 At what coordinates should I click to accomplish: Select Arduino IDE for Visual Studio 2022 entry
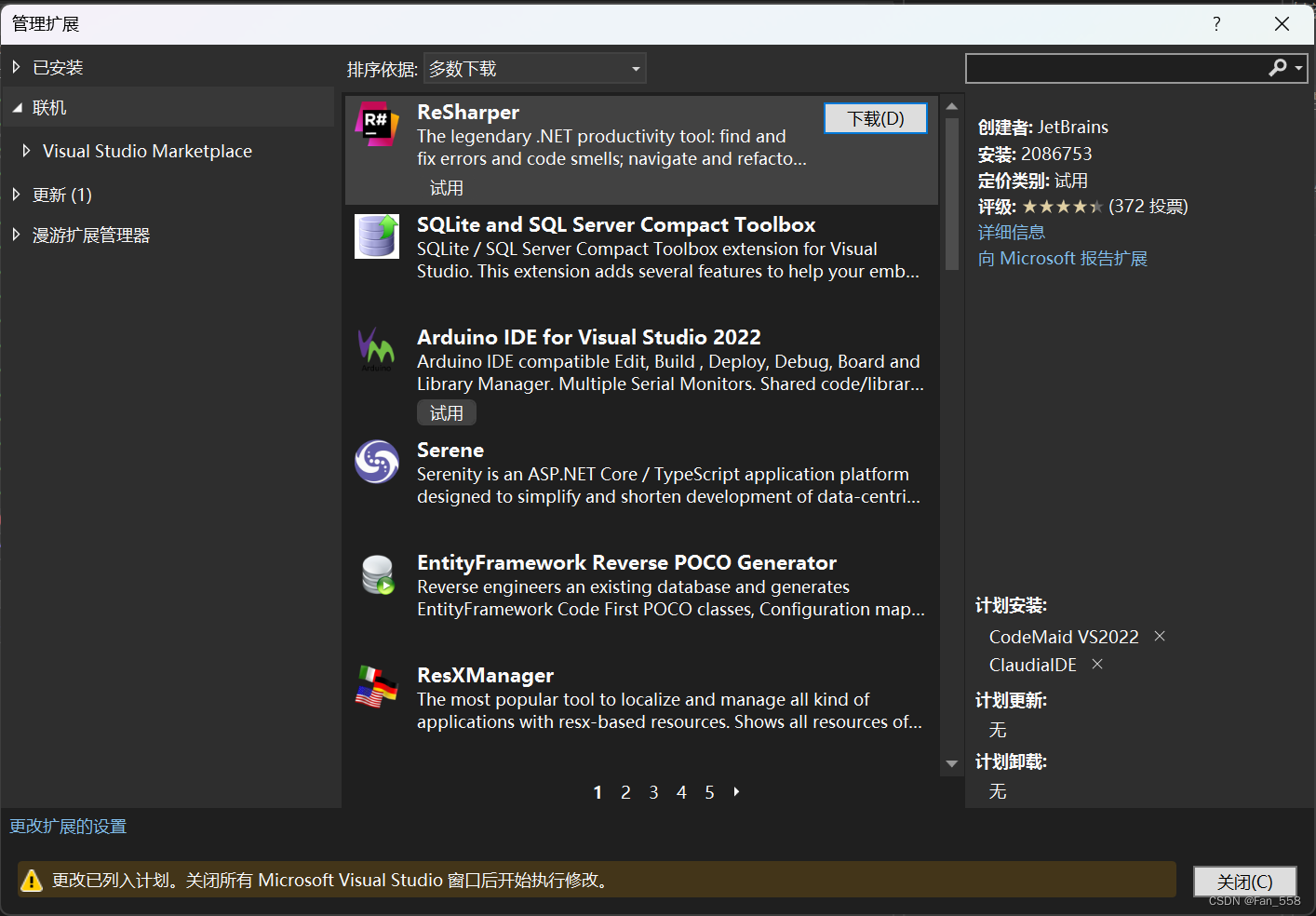pos(641,373)
